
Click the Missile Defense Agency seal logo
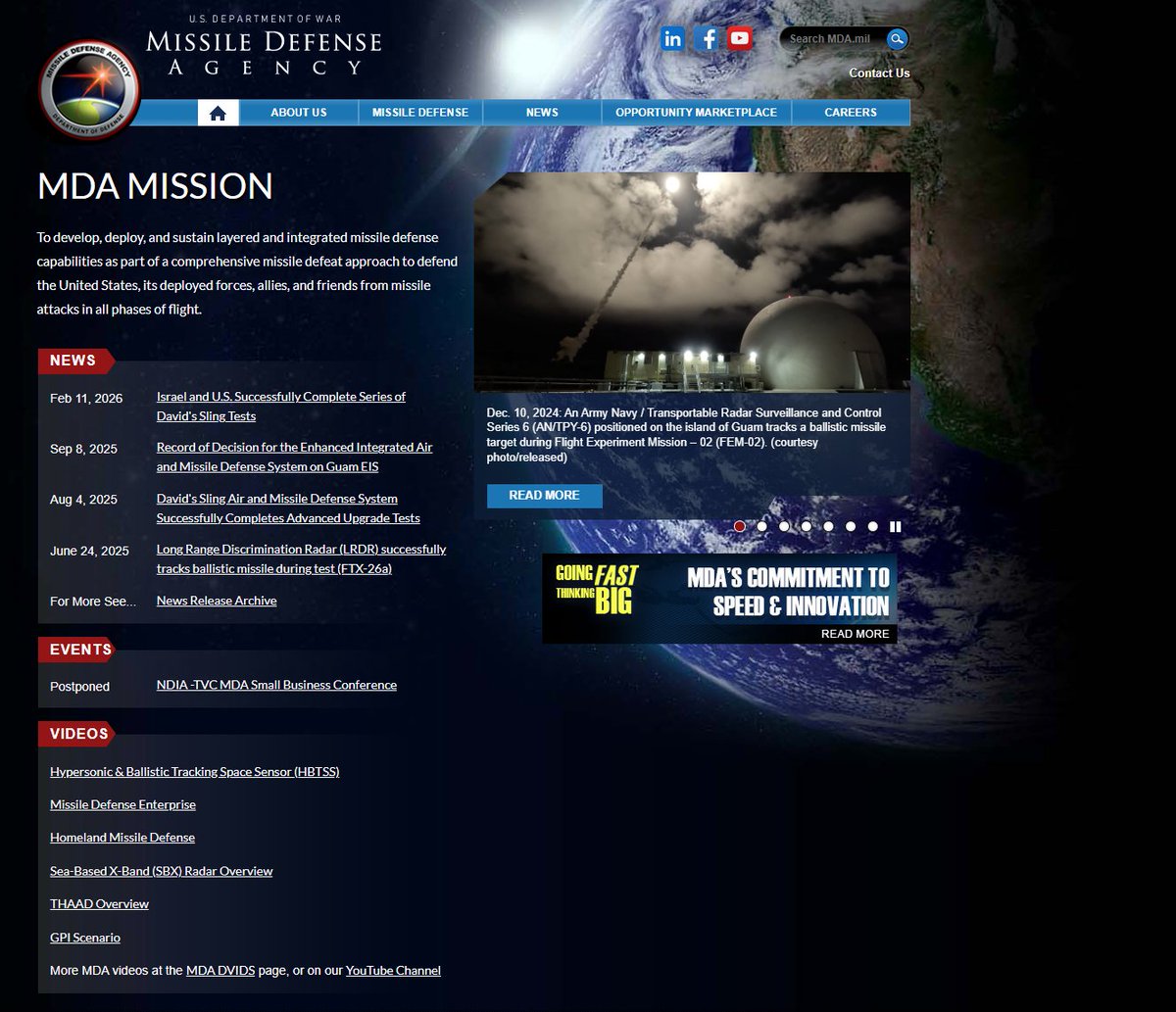tap(89, 90)
